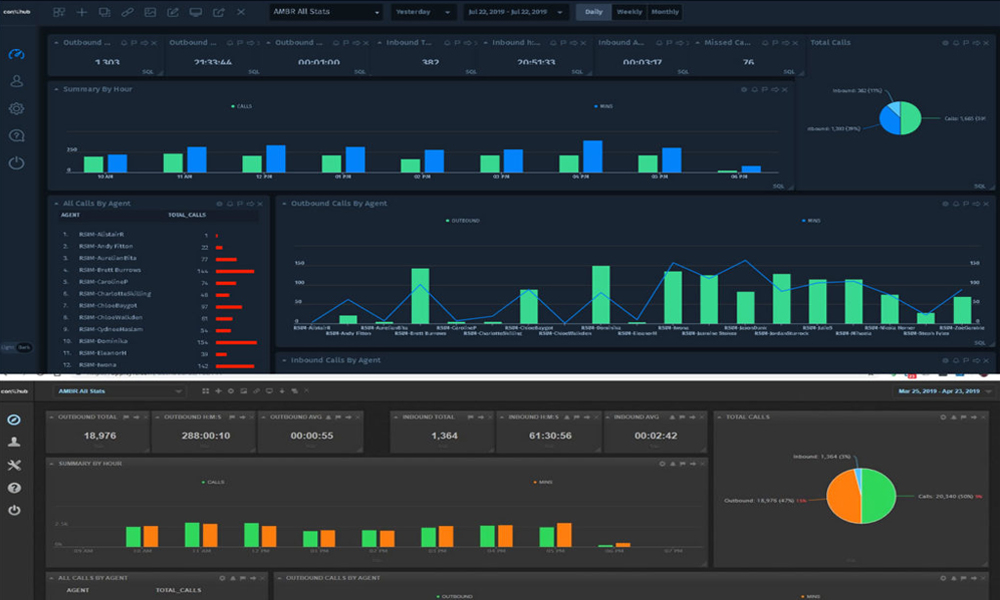Select the RSIM-Dominika agent row
Image resolution: width=1000 pixels, height=600 pixels.
point(159,342)
